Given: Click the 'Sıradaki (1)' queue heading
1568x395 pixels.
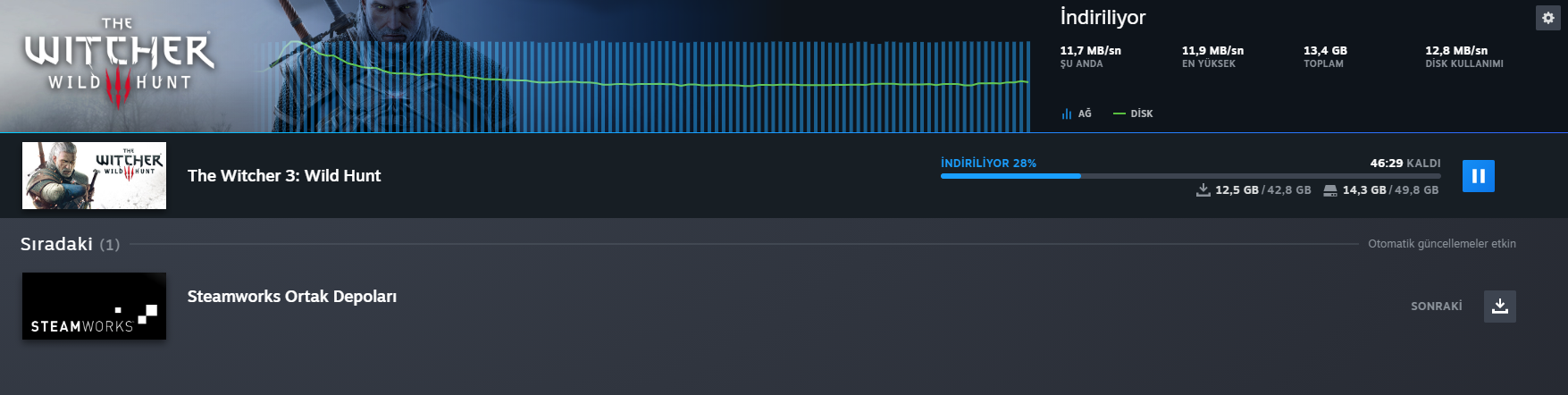Looking at the screenshot, I should pos(70,244).
